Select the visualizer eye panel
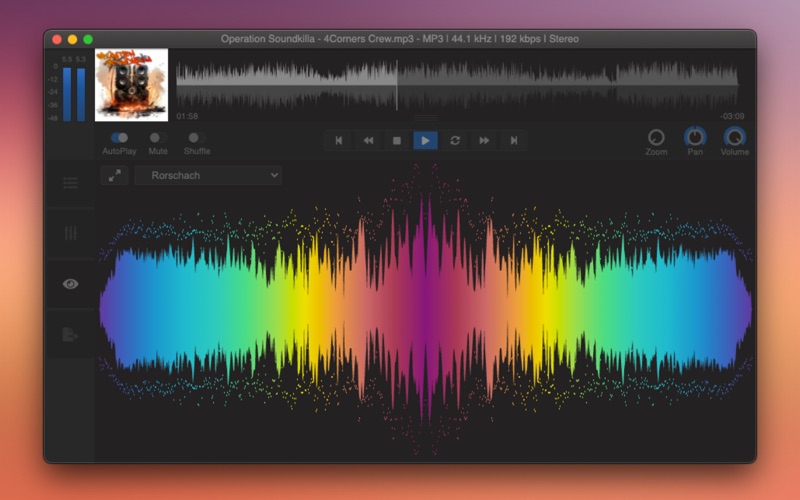800x500 pixels. click(70, 284)
